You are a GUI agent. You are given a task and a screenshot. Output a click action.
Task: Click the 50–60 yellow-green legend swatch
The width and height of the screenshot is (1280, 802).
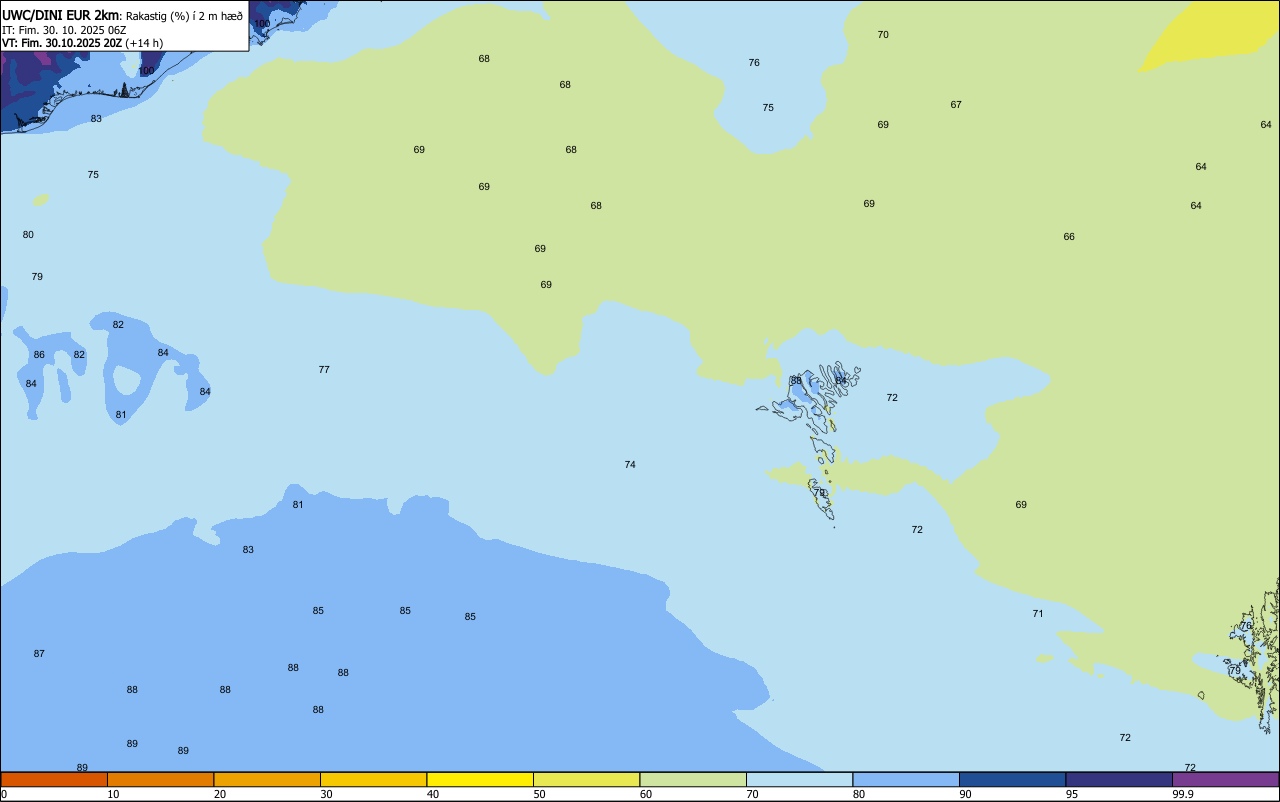(586, 779)
